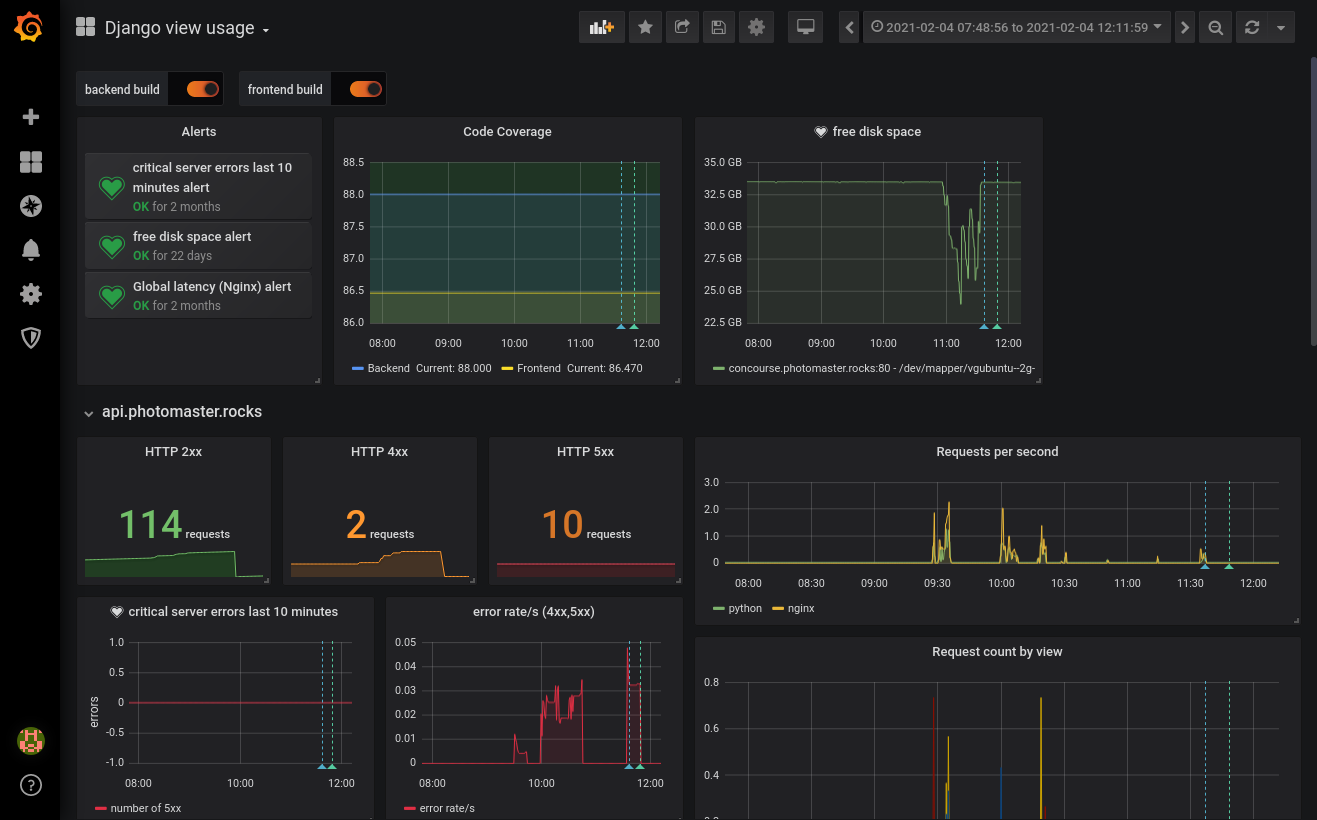Click the green annotation marker in Code Coverage

tap(634, 327)
